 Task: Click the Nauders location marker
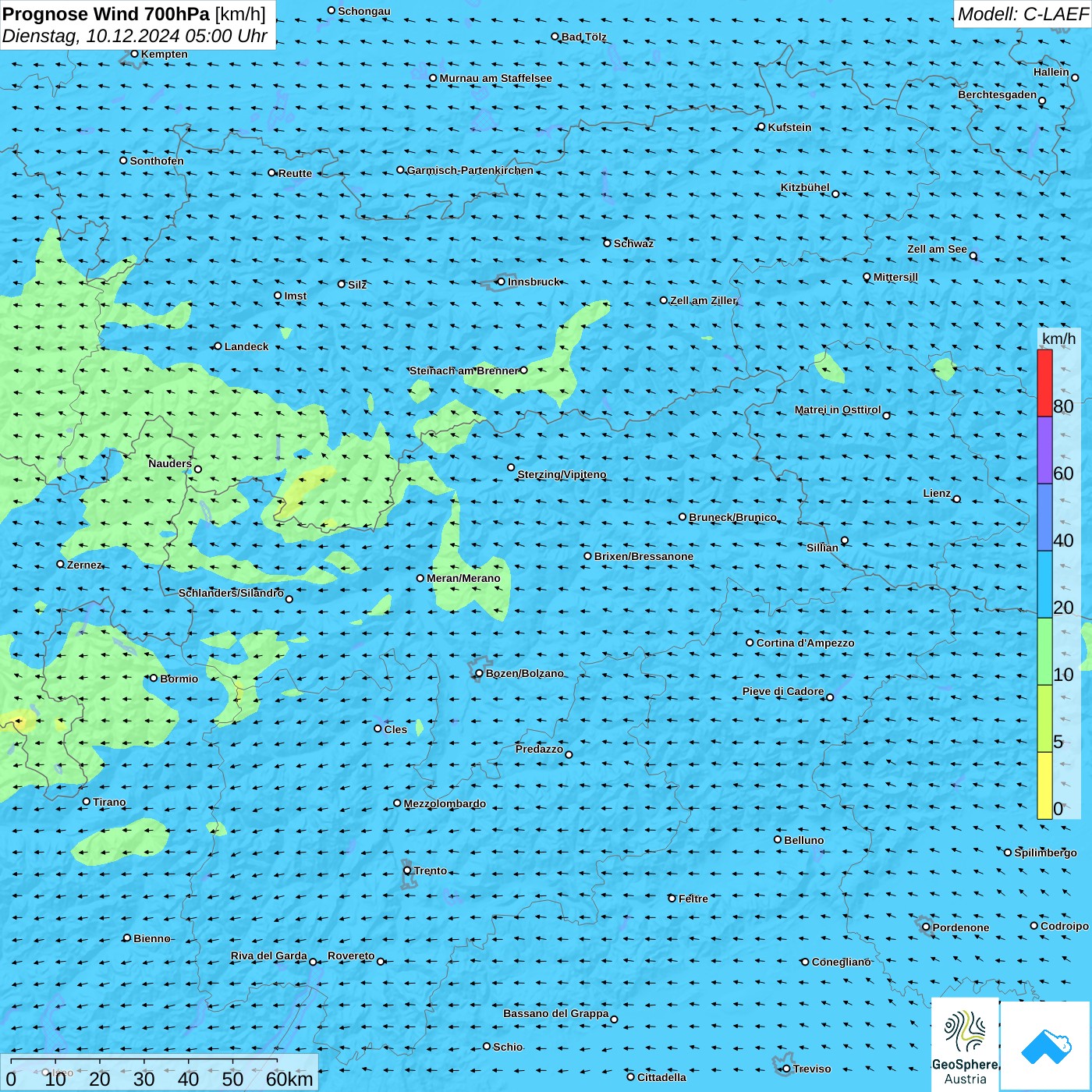pyautogui.click(x=197, y=470)
